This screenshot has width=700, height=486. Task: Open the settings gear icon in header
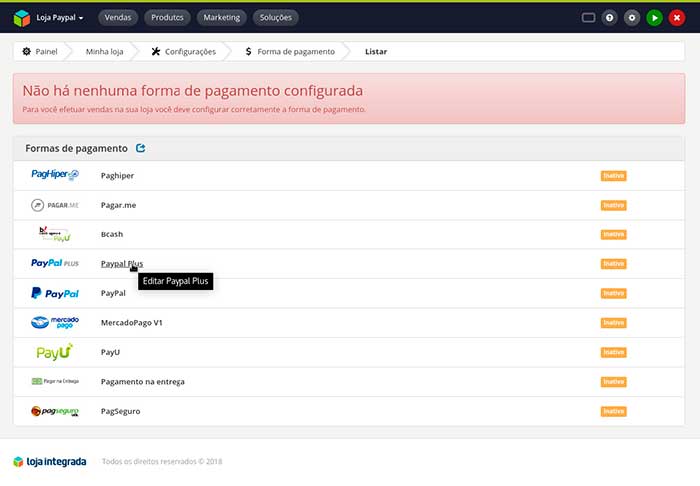(x=631, y=18)
